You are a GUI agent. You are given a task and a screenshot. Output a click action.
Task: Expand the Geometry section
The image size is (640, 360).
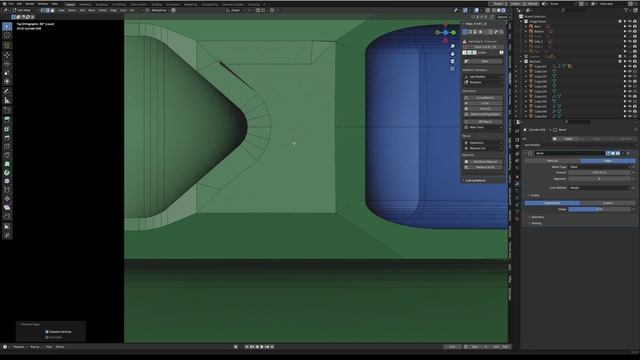coord(536,217)
